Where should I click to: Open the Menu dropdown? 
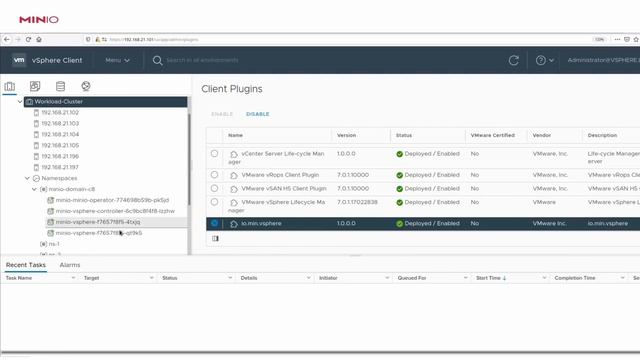click(x=117, y=60)
